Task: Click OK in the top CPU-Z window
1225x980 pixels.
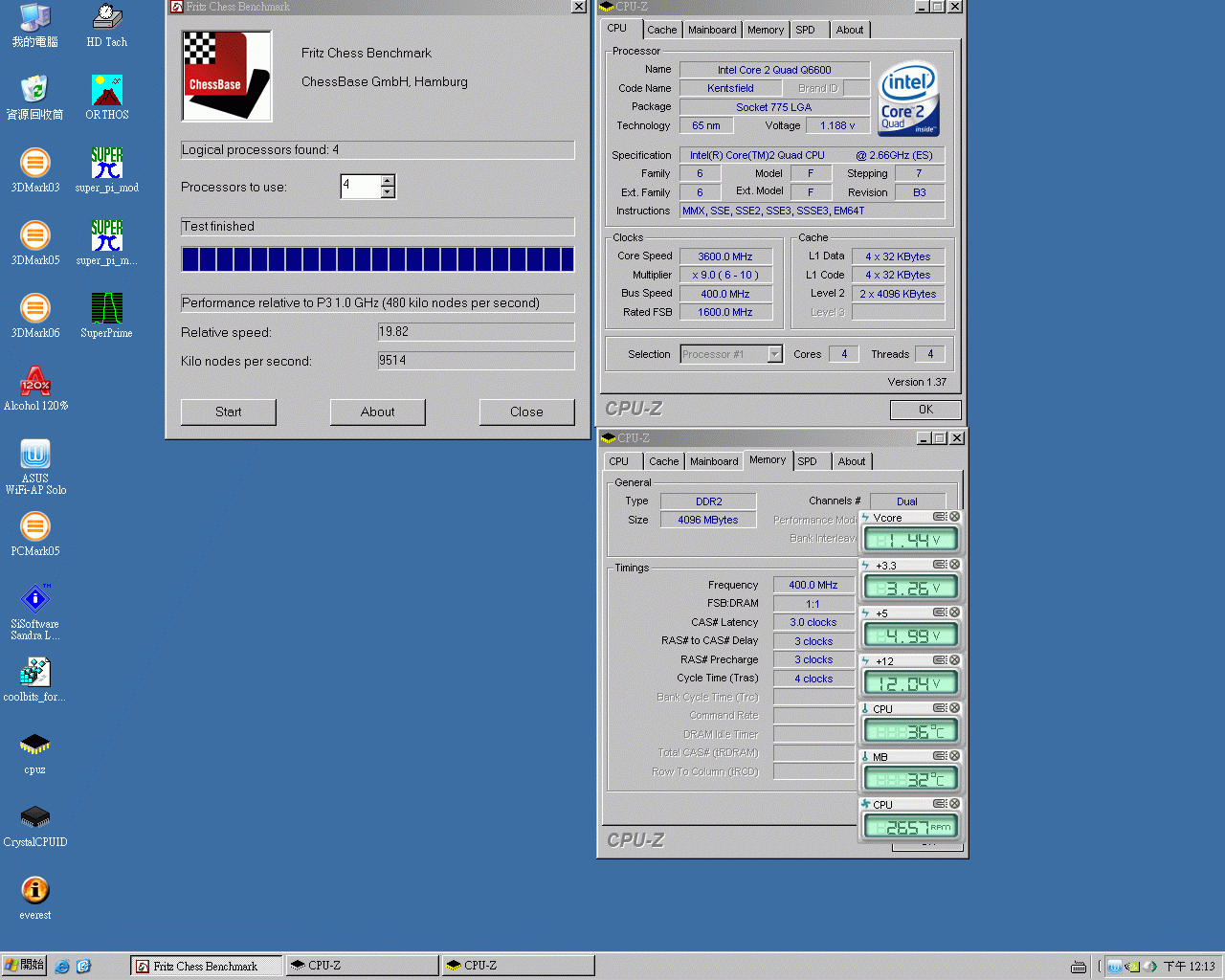Action: [x=925, y=410]
